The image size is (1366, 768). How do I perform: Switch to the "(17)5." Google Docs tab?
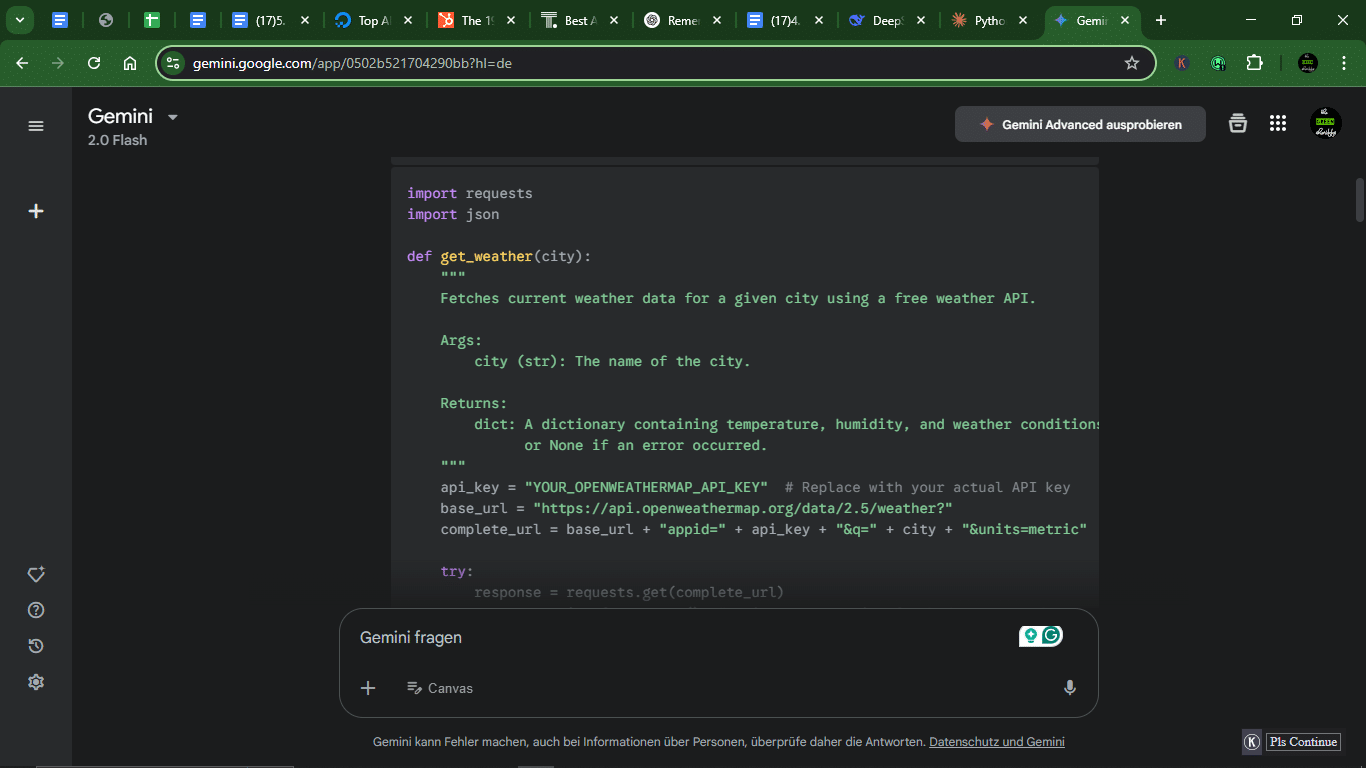point(270,20)
